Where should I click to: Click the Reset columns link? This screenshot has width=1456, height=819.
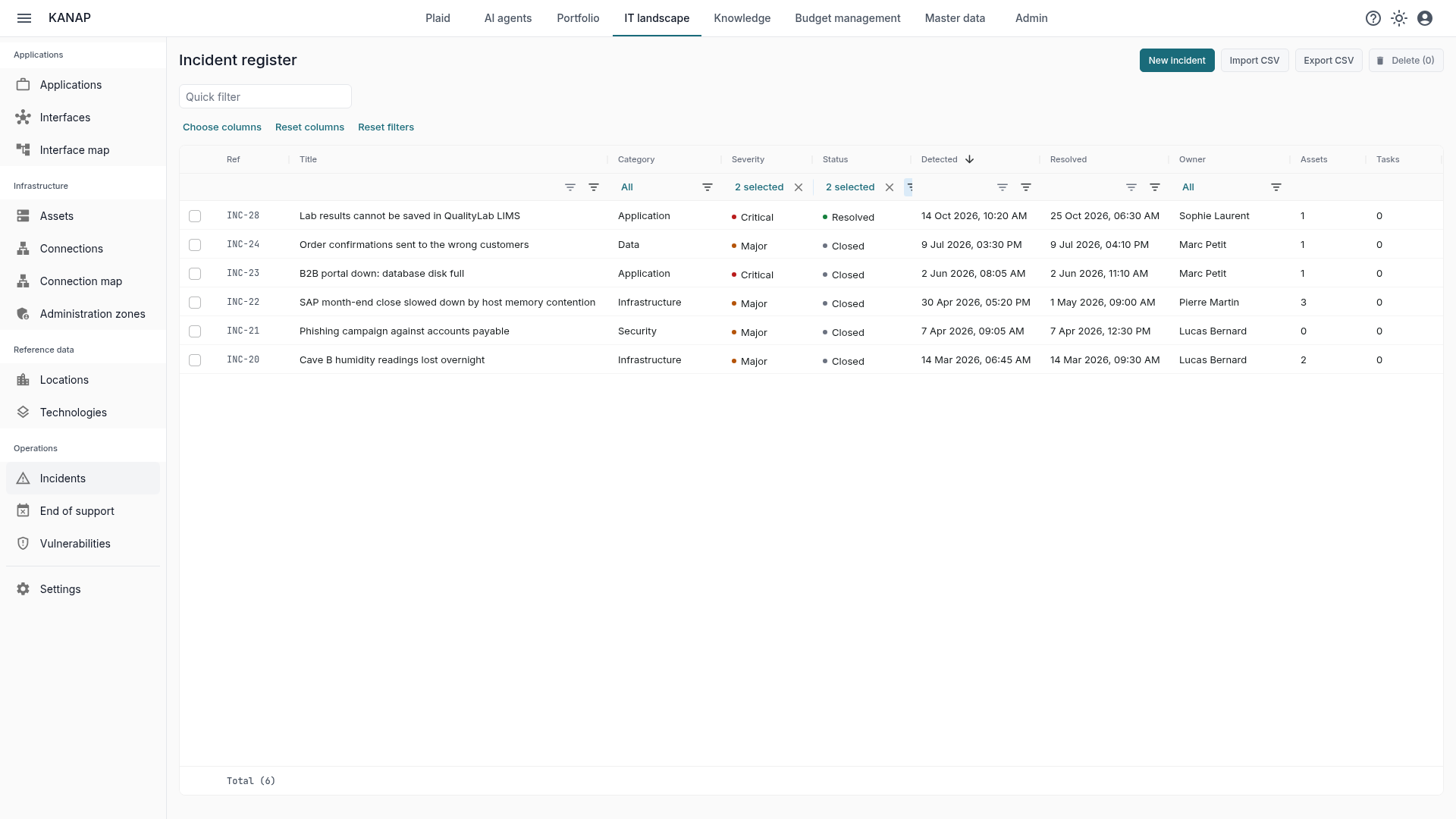(309, 127)
